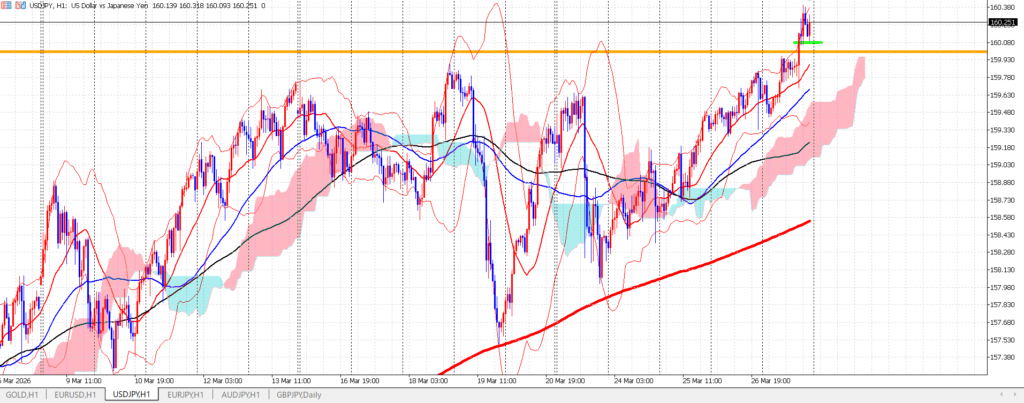The image size is (1024, 403).
Task: Click the USDJPY, H1 chart title text
Action: point(51,6)
